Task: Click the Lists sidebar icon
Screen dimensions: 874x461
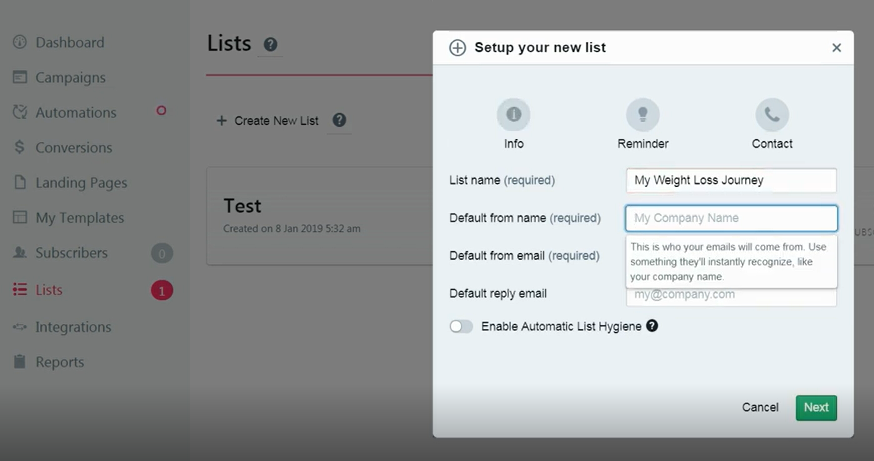Action: tap(20, 290)
